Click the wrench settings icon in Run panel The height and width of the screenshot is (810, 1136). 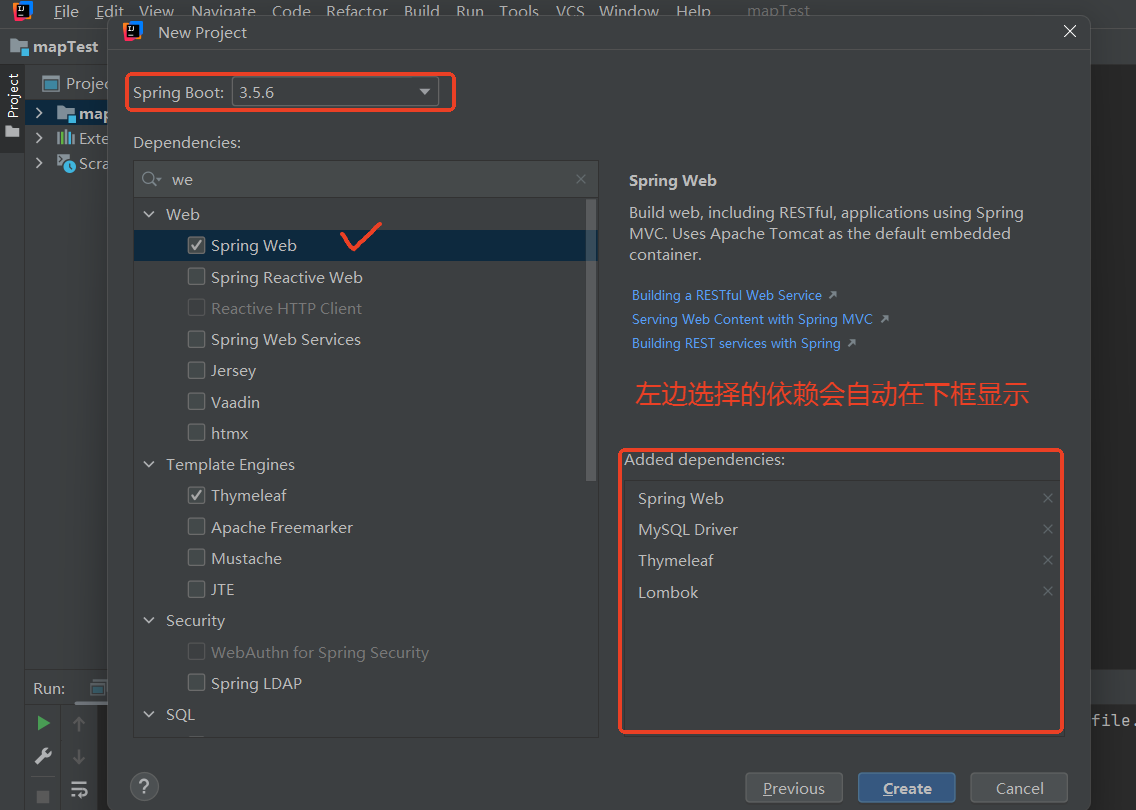pos(43,756)
